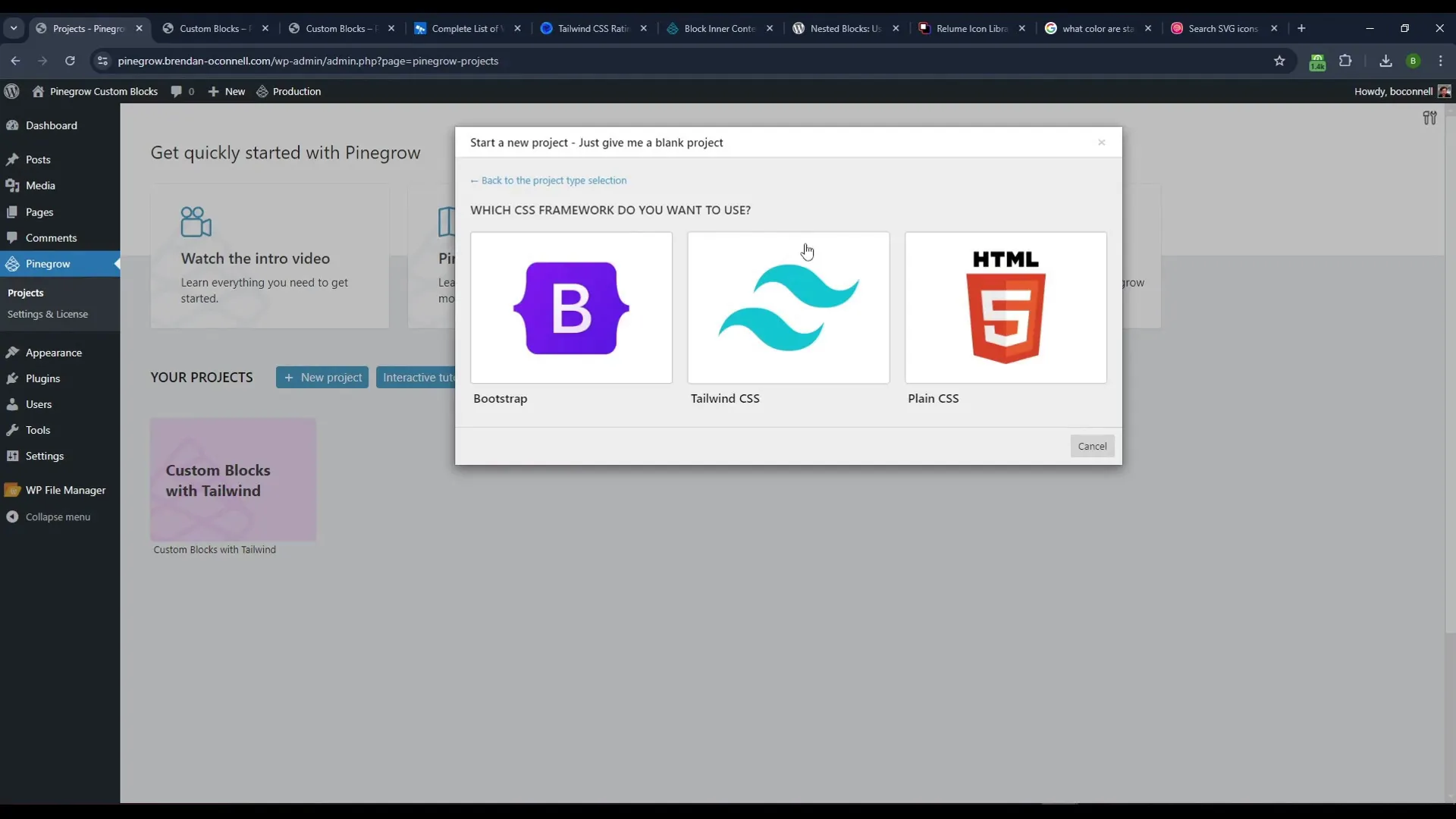Click the Interactive tutorial button
The image size is (1456, 819).
point(416,378)
